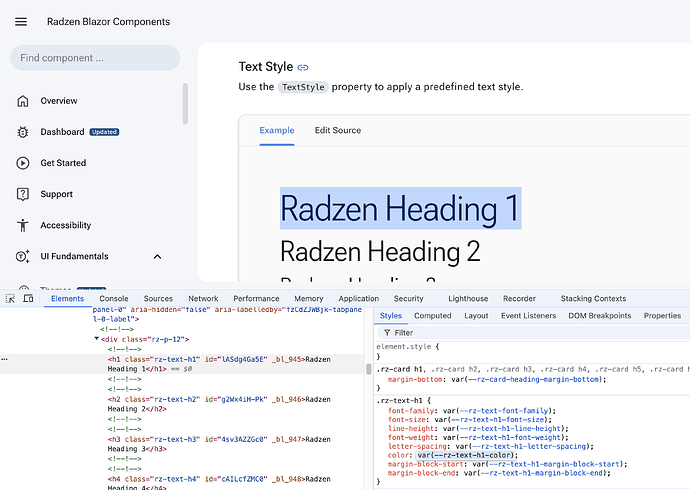Screen dimensions: 690x490
Task: Switch to the Computed styles tab
Action: [x=433, y=315]
